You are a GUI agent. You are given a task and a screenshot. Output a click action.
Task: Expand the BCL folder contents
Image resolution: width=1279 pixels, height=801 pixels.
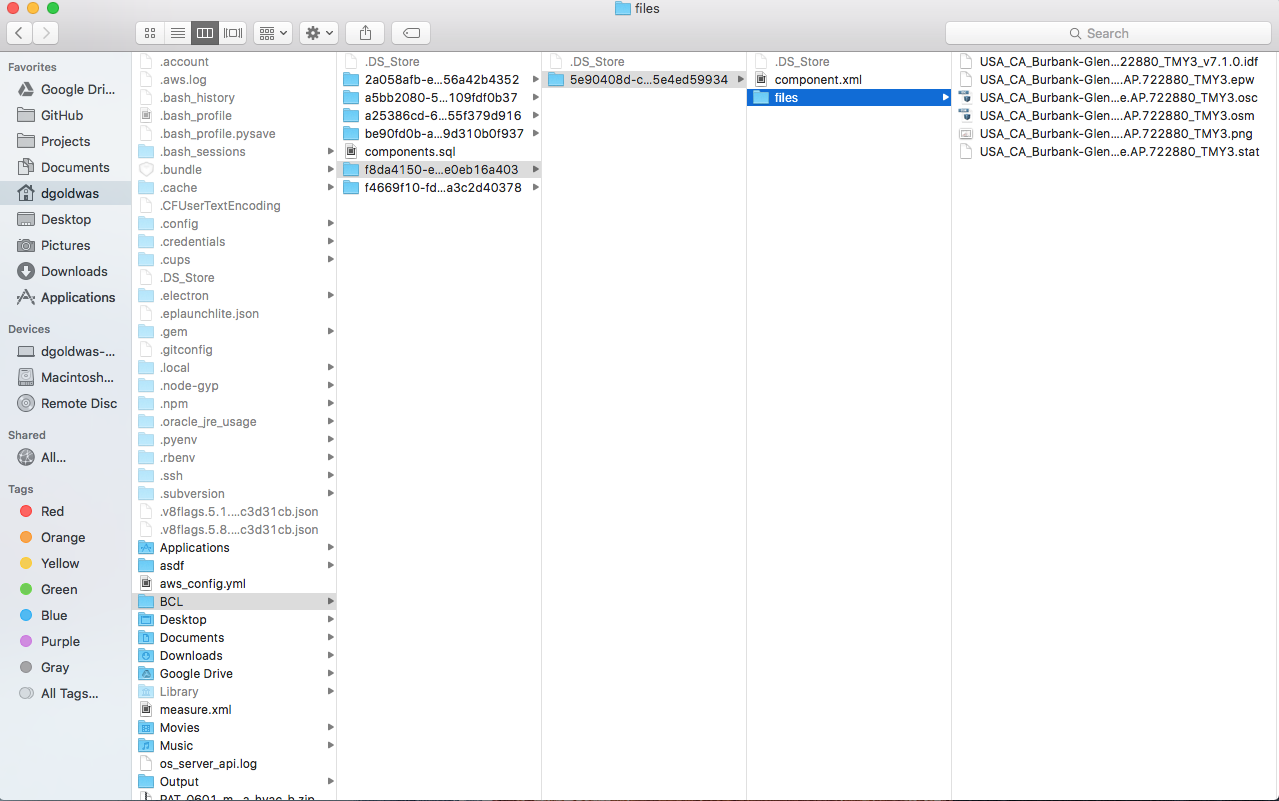tap(330, 601)
